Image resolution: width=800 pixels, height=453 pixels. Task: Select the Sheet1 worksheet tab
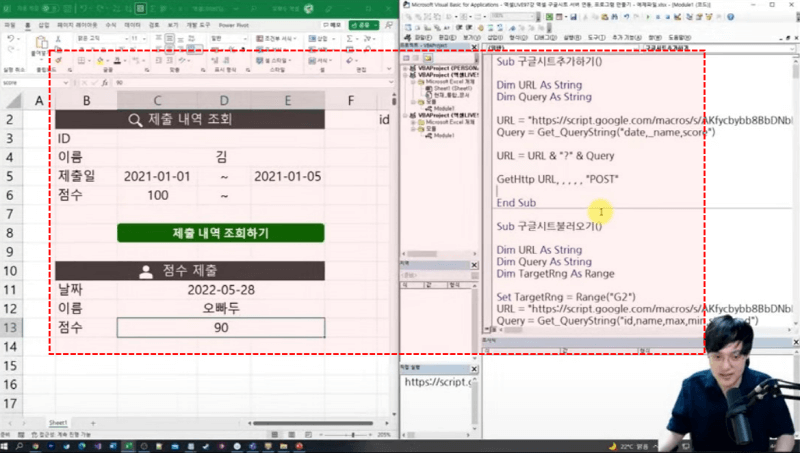point(58,423)
